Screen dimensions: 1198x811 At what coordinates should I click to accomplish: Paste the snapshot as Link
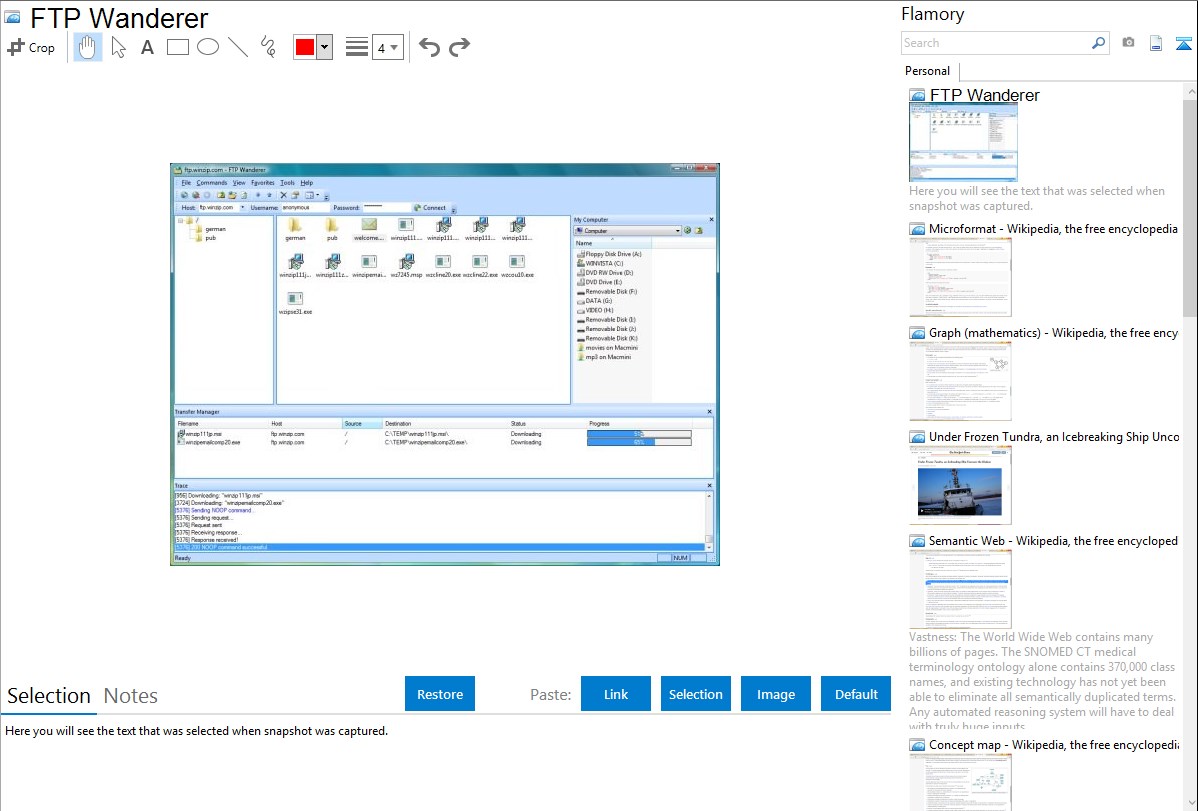tap(616, 694)
